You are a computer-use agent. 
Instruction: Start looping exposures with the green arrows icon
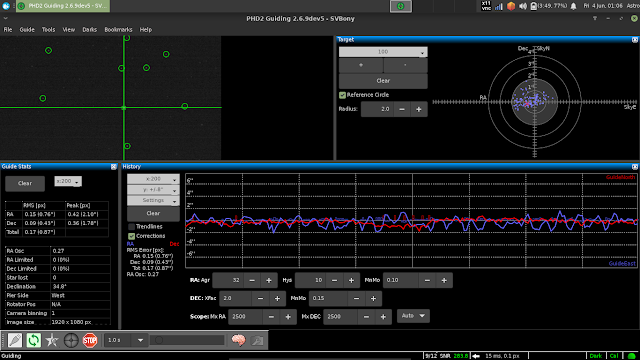33,340
